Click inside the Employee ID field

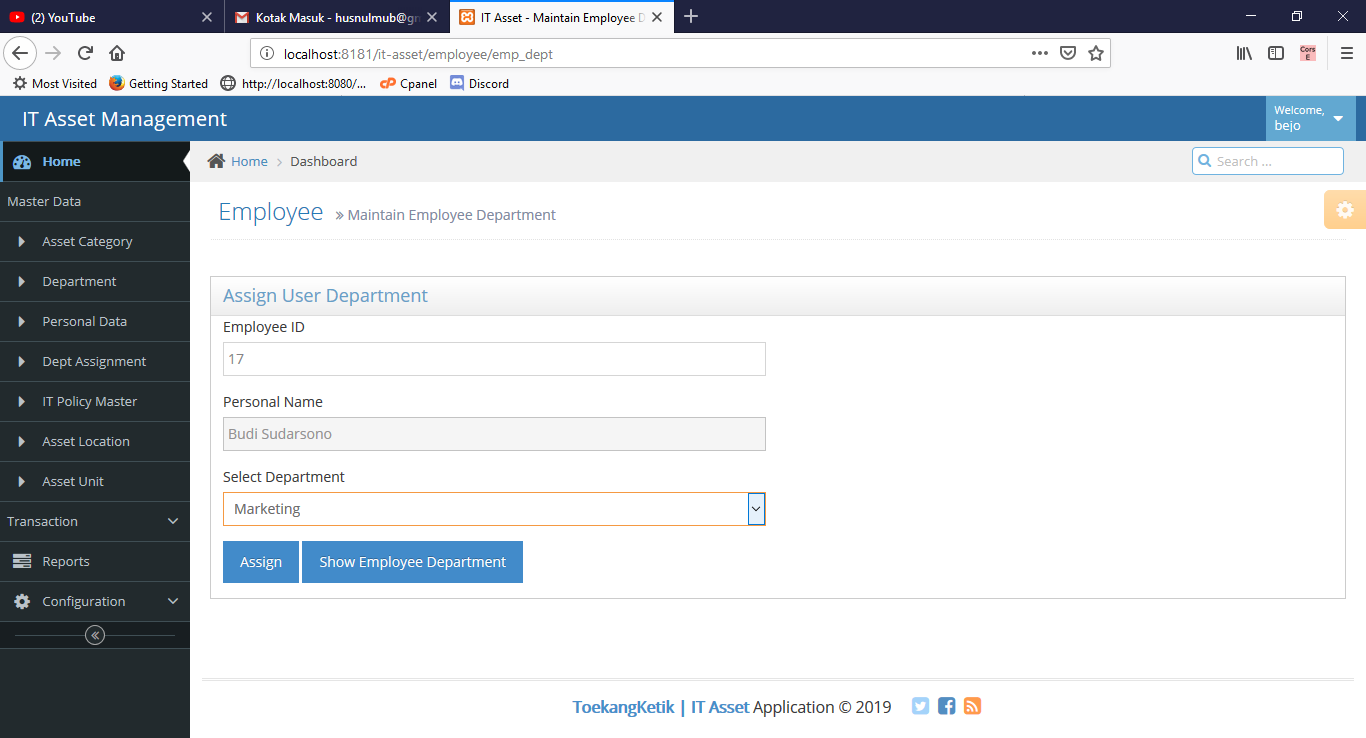tap(494, 358)
